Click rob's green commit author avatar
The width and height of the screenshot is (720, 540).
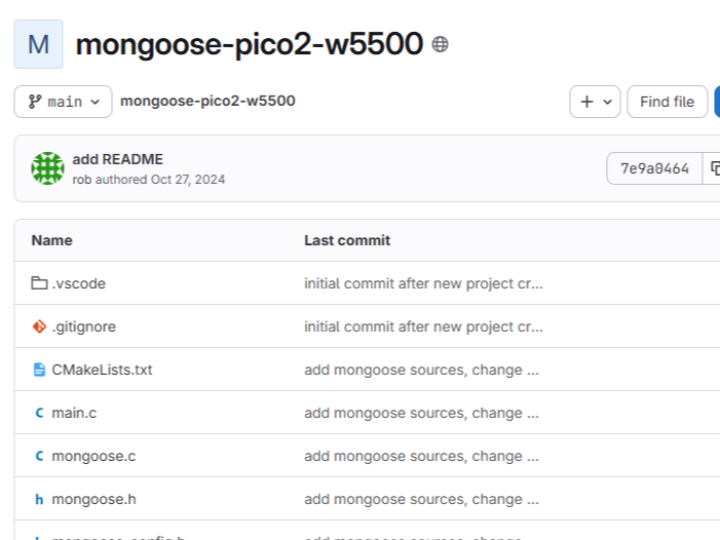click(48, 169)
